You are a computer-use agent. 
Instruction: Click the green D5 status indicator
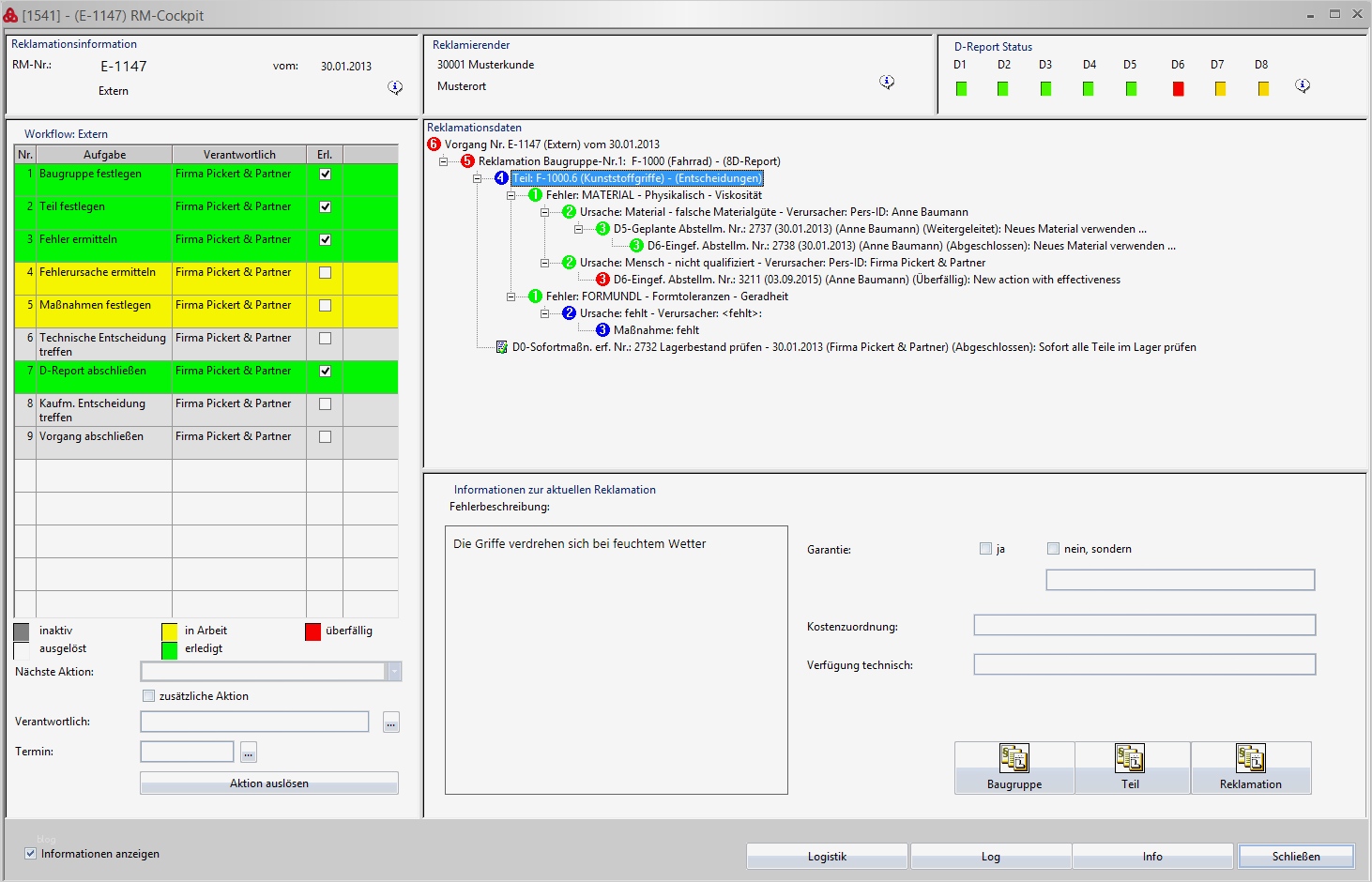1131,89
